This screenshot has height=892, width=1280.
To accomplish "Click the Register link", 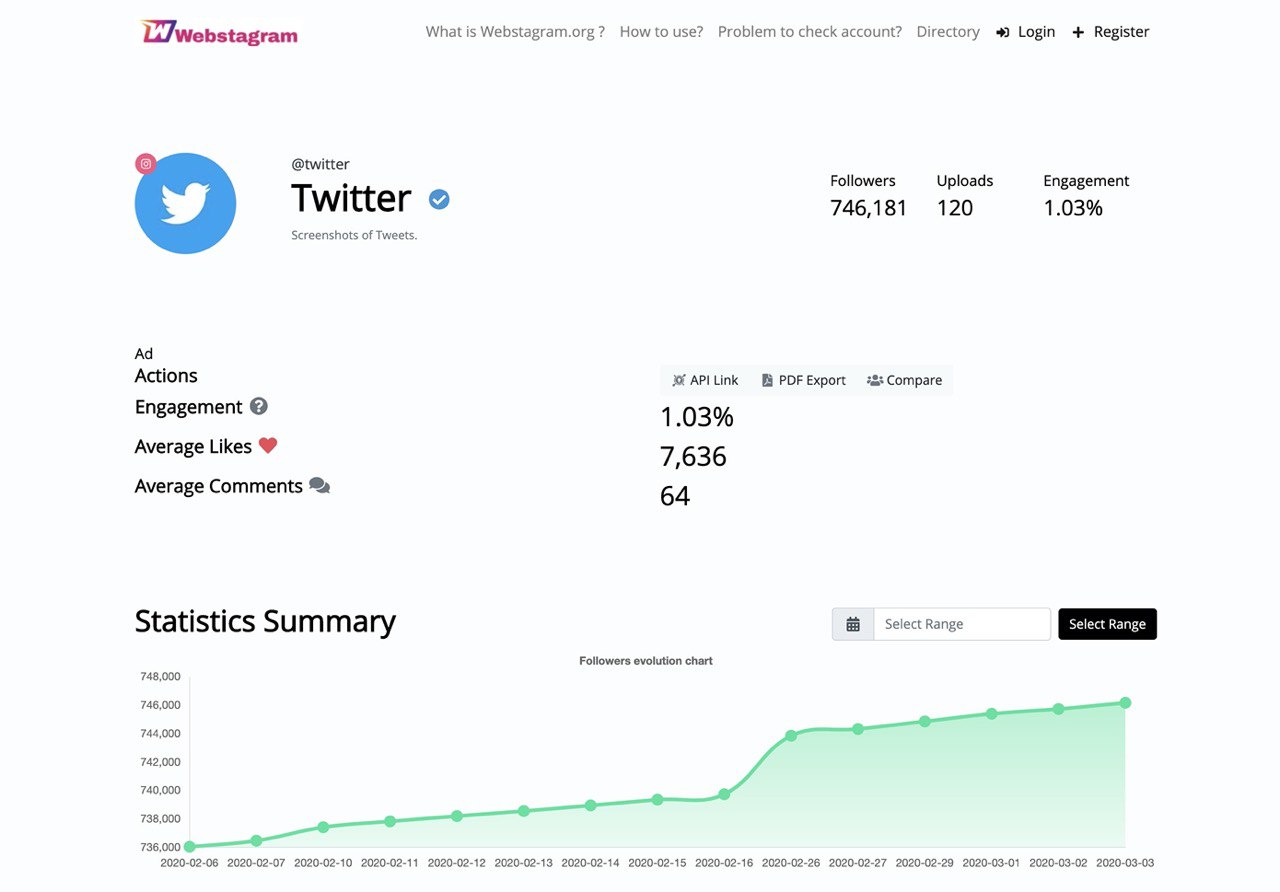I will pyautogui.click(x=1111, y=32).
